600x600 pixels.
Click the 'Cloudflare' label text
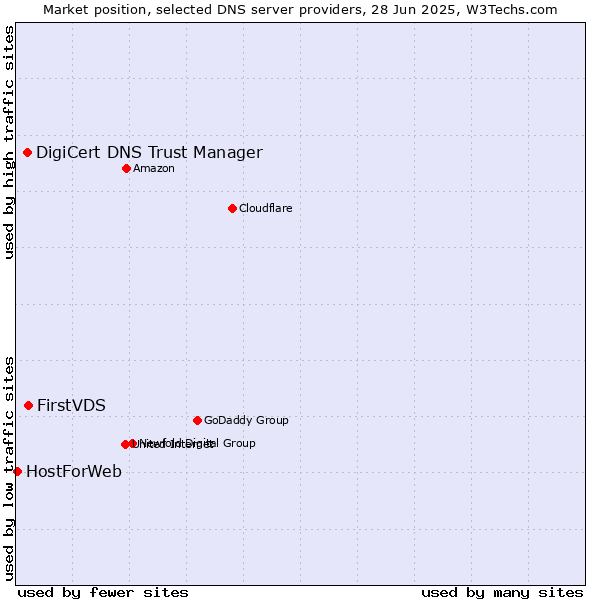click(x=266, y=208)
